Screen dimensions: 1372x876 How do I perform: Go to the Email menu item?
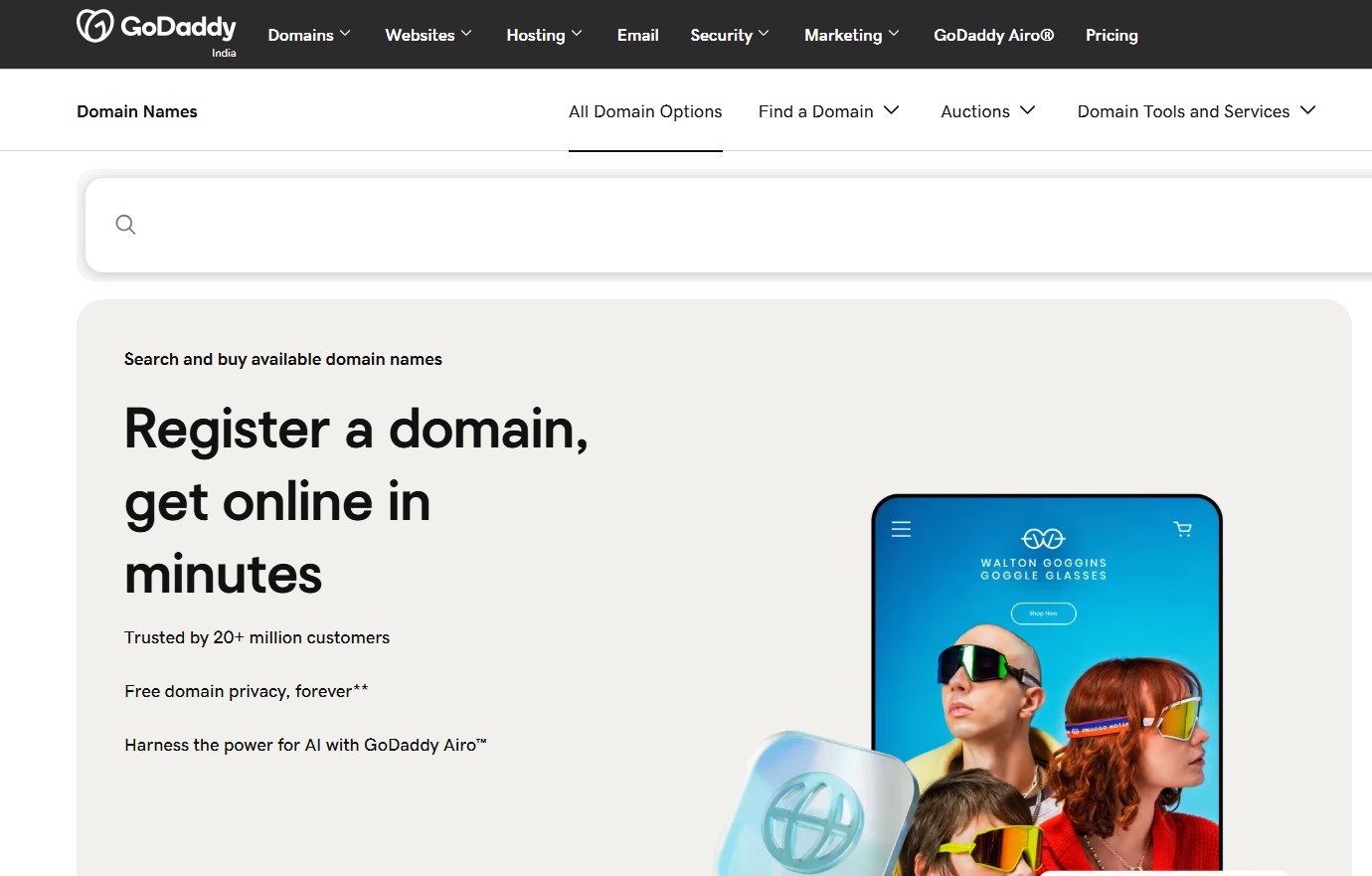coord(637,35)
